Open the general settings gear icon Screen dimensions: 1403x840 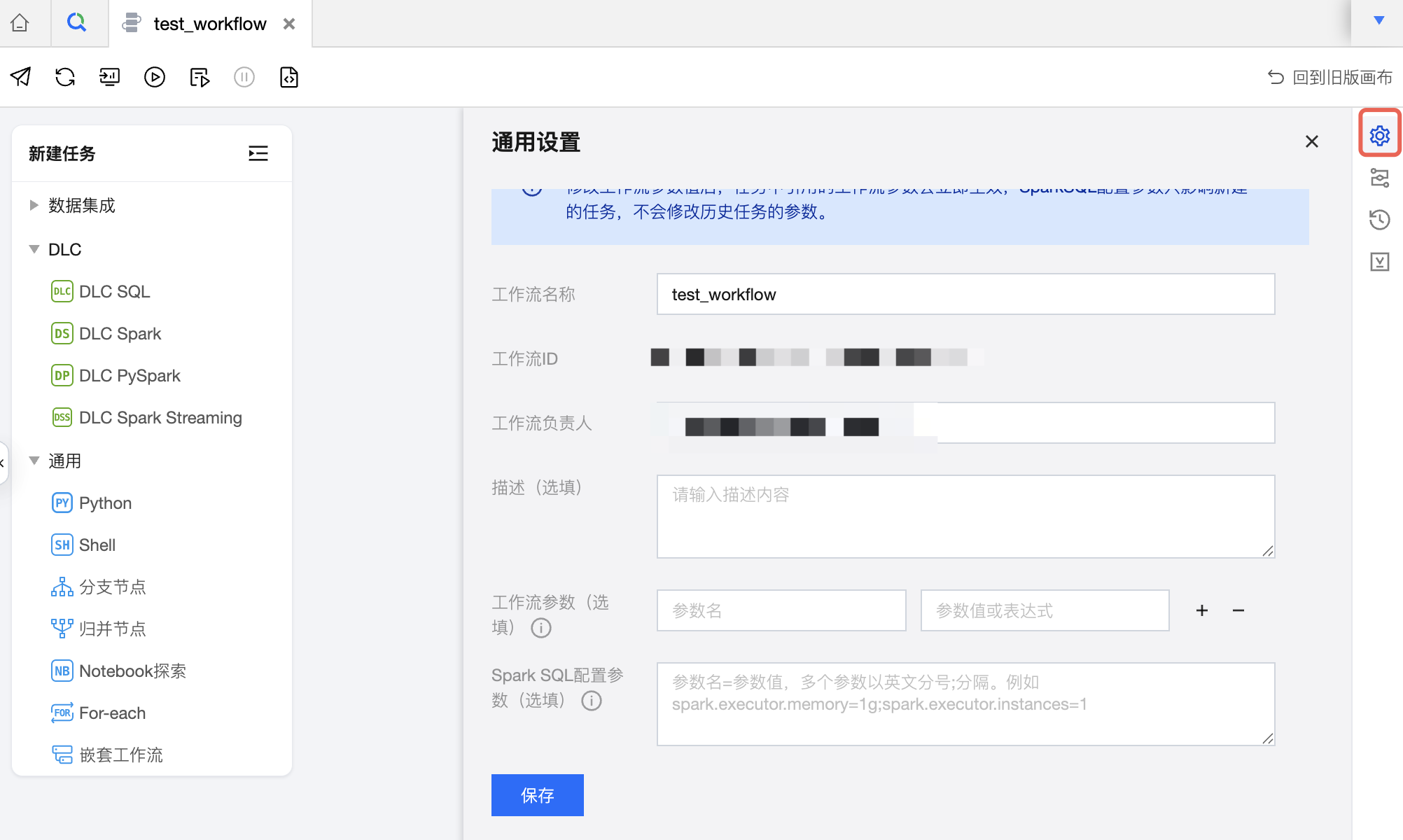coord(1379,135)
